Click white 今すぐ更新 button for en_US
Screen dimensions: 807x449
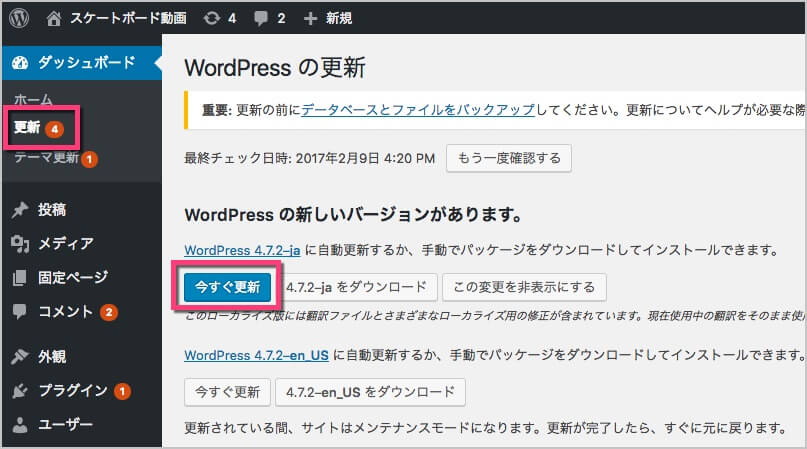point(227,392)
